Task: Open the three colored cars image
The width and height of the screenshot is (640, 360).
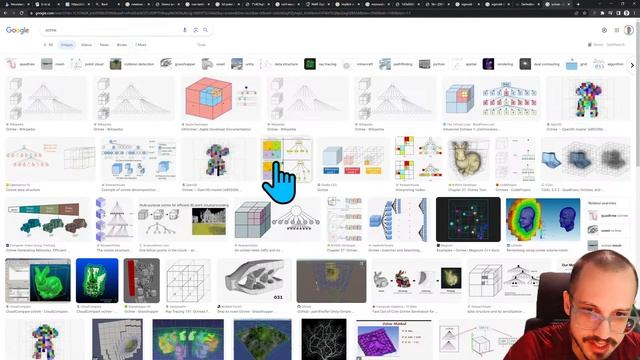Action: point(47,220)
